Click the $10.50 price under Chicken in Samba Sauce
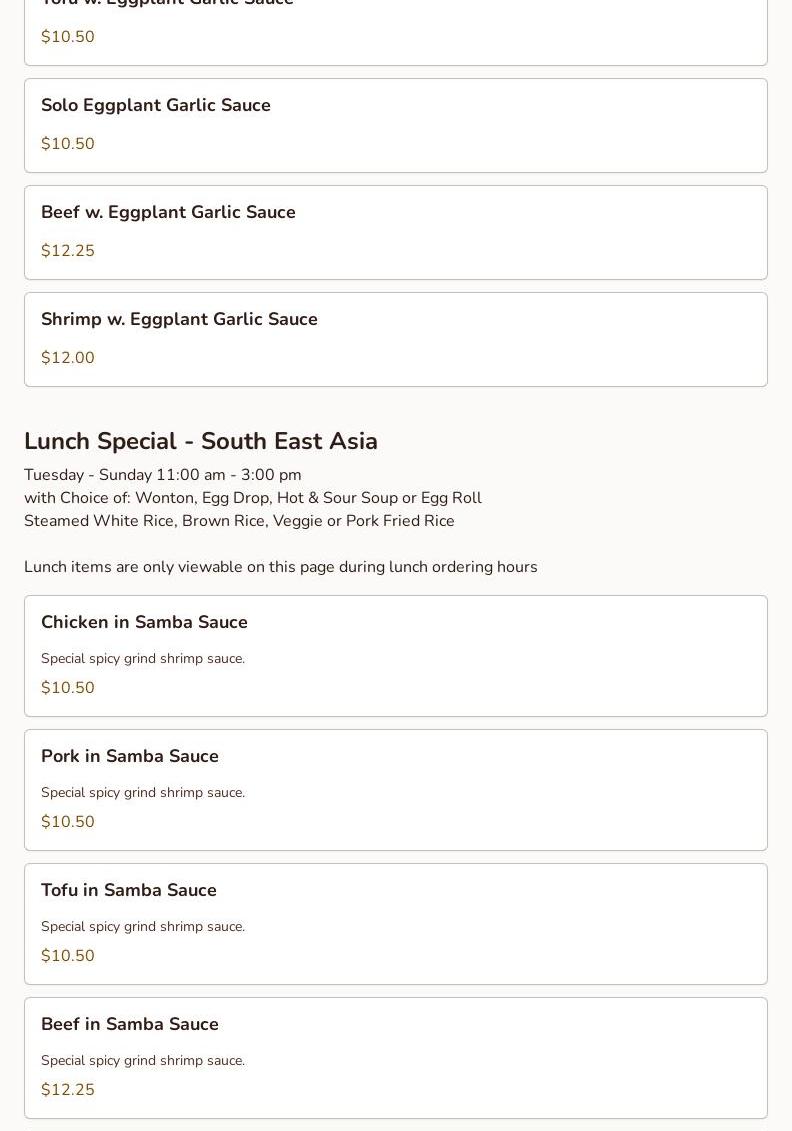The height and width of the screenshot is (1131, 792). click(68, 688)
